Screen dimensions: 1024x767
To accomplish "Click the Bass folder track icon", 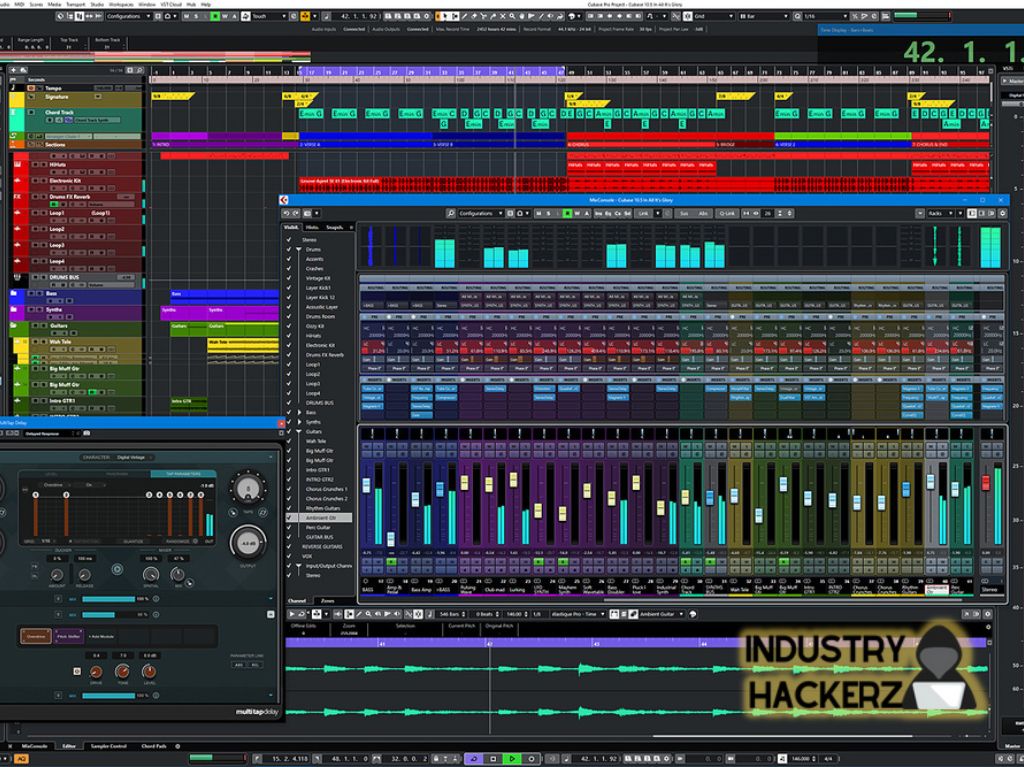I will pyautogui.click(x=14, y=294).
